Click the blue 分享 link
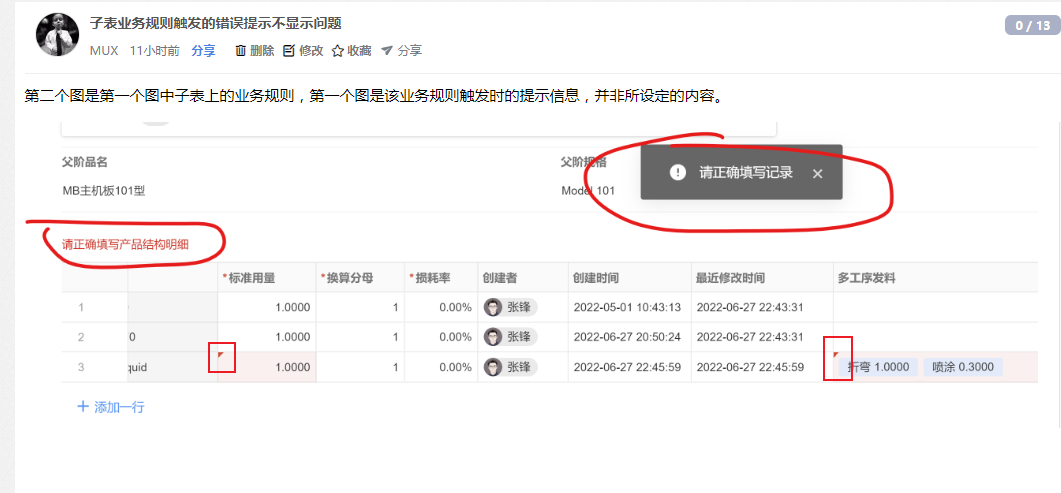Screen dimensions: 1061x493 point(203,51)
